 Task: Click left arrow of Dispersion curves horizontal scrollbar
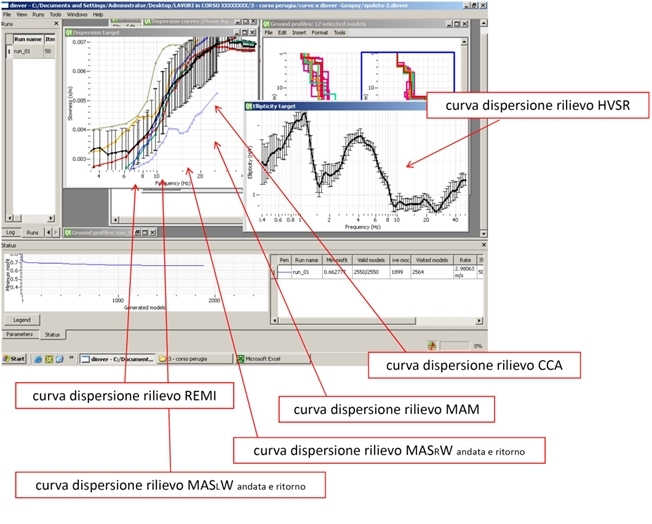(x=116, y=219)
